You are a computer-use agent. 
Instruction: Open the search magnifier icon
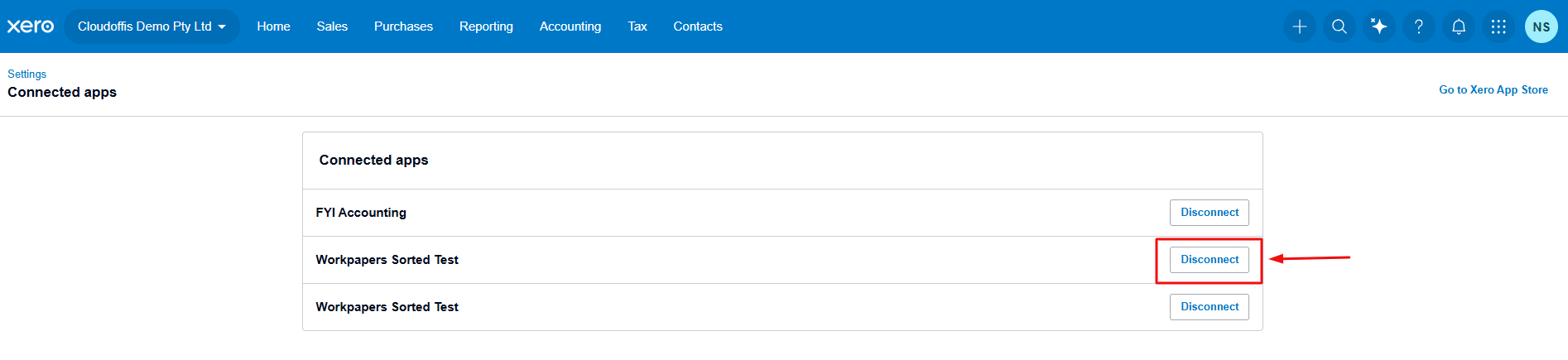click(x=1340, y=26)
